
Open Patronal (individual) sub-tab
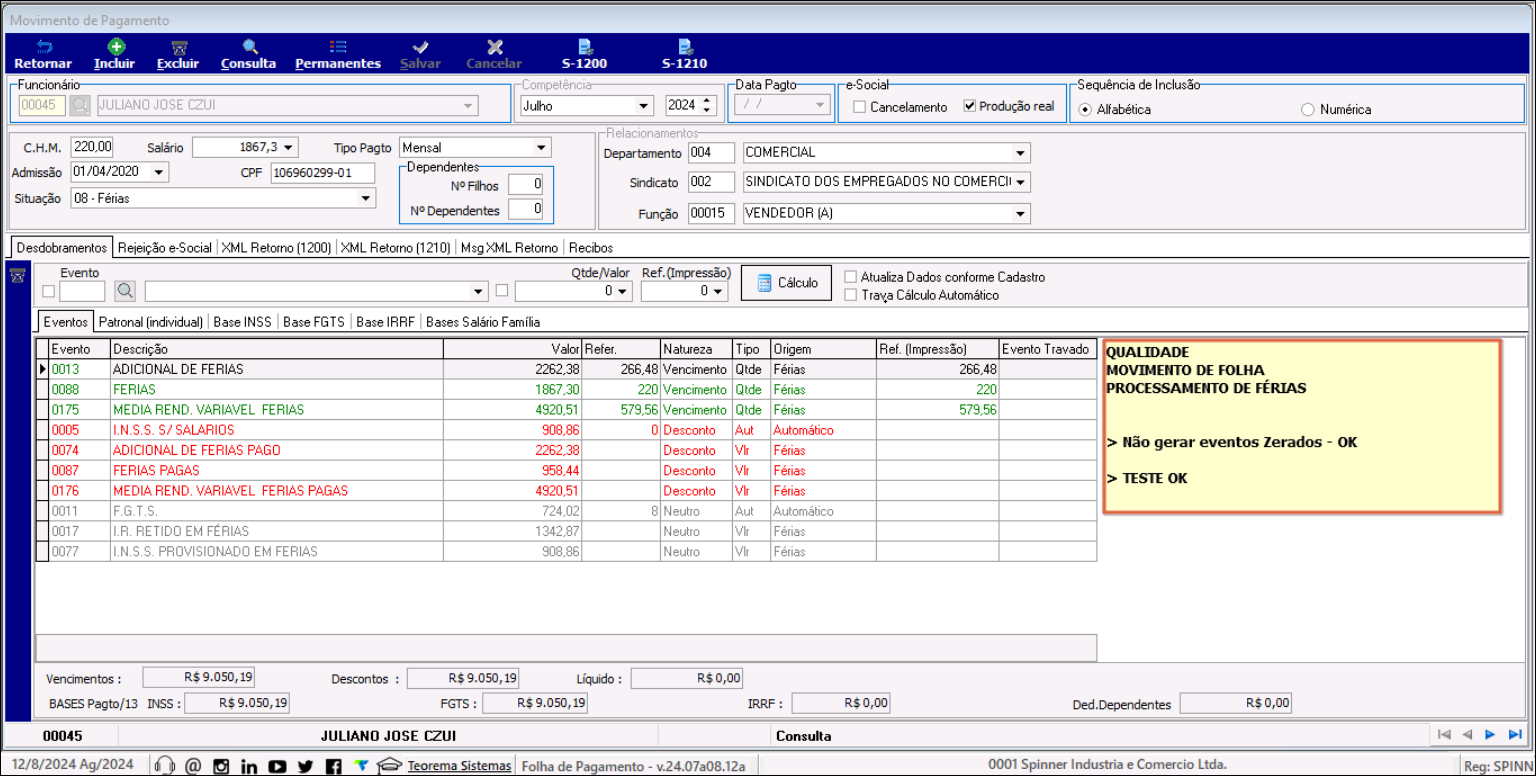[150, 322]
